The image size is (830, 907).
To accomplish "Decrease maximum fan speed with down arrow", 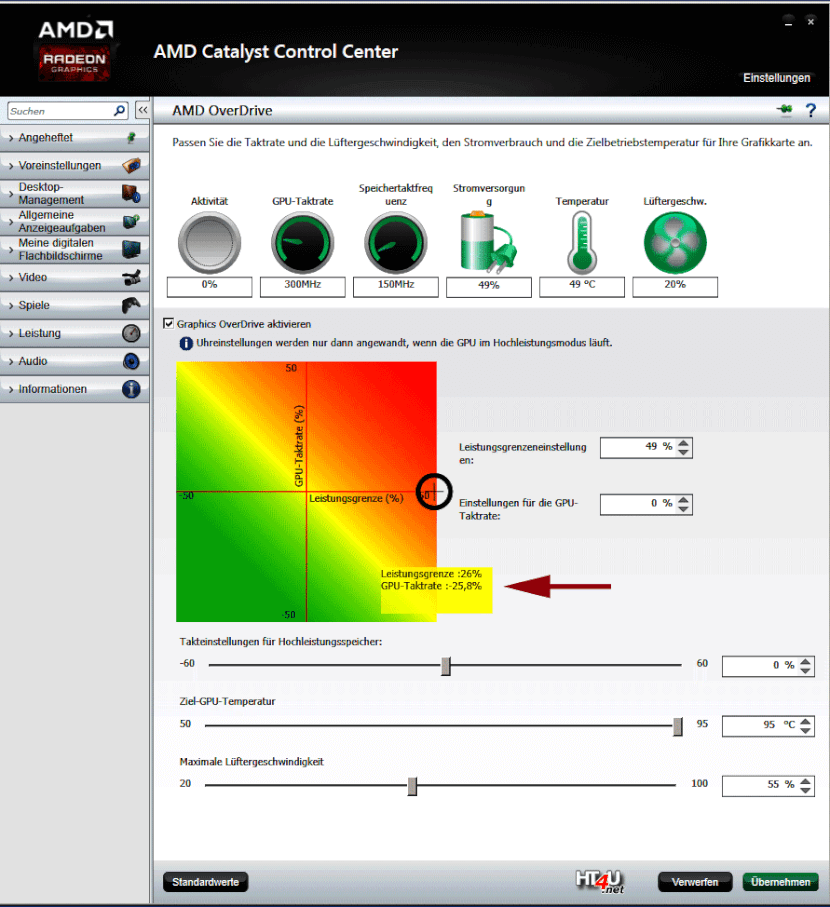I will [806, 791].
